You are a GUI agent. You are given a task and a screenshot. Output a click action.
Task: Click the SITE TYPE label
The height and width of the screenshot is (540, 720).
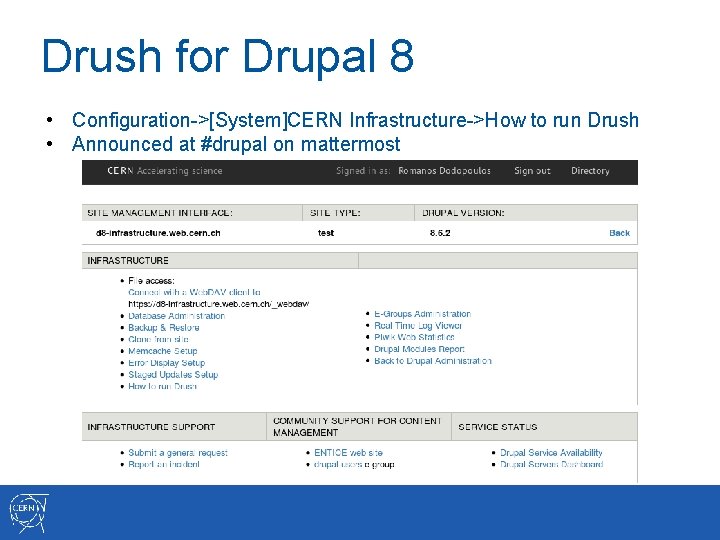pos(335,213)
